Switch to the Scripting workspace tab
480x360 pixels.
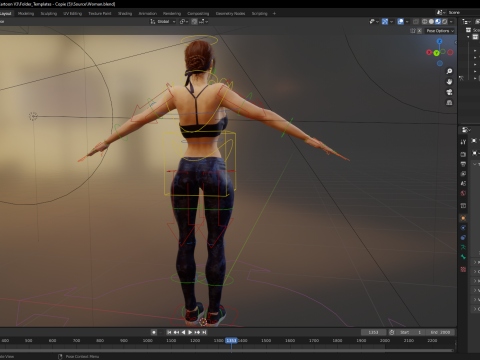pyautogui.click(x=259, y=14)
